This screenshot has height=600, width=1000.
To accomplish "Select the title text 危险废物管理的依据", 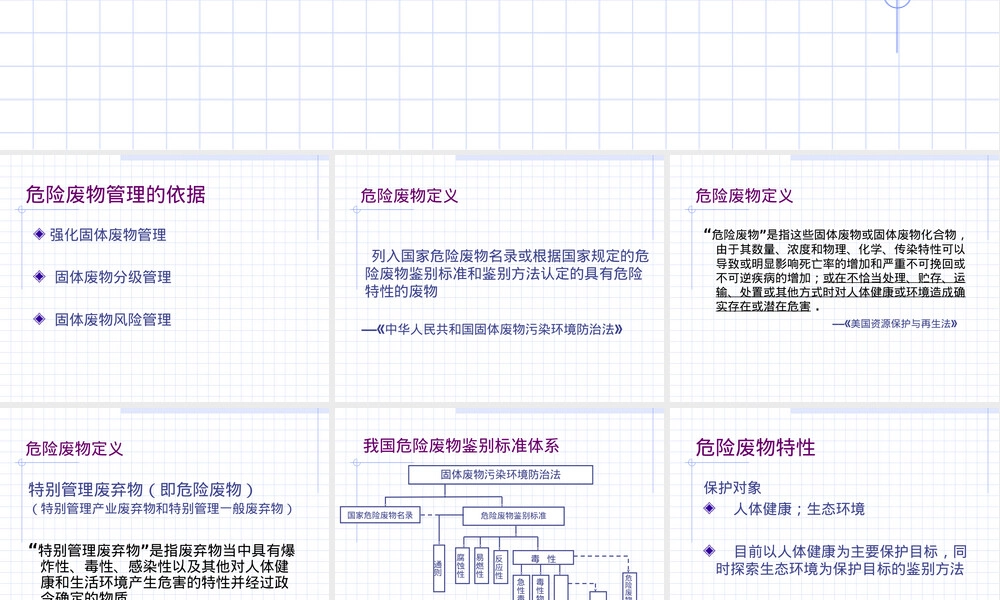I will pyautogui.click(x=115, y=194).
